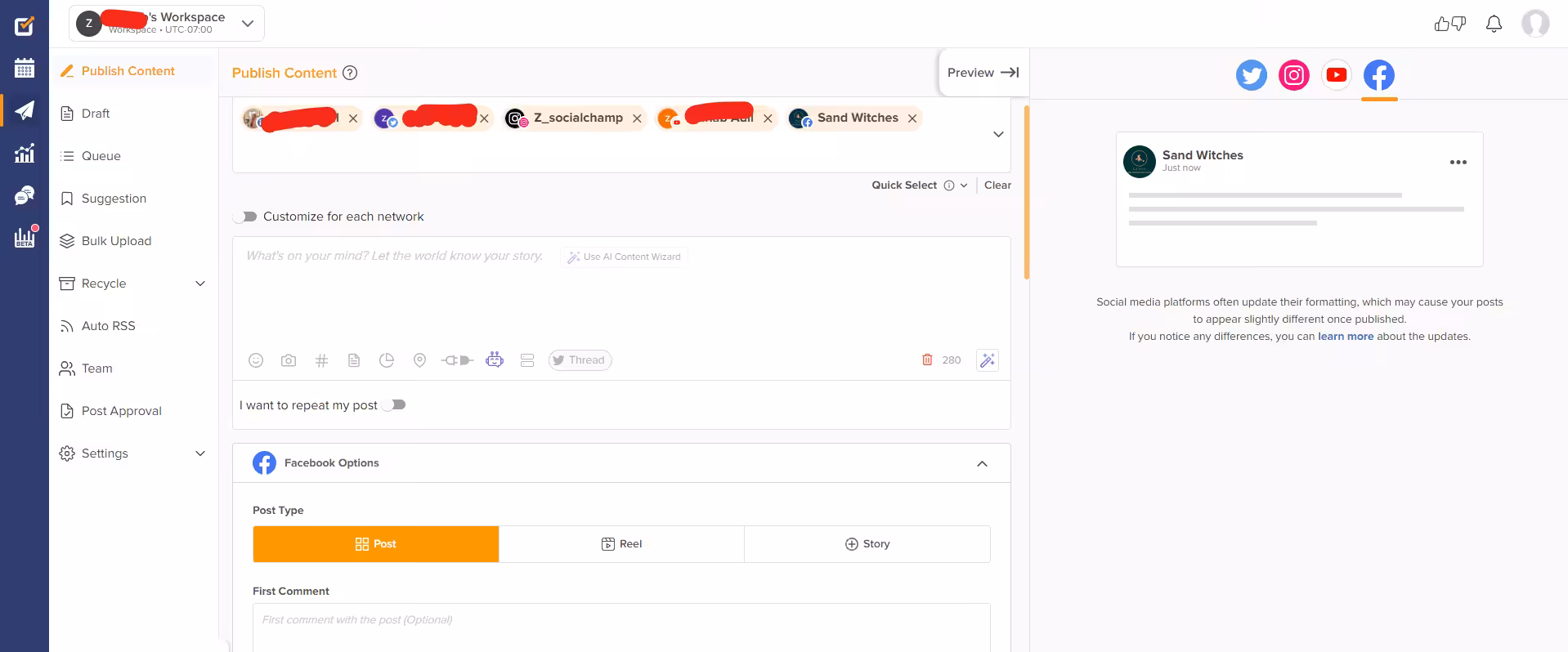This screenshot has width=1568, height=652.
Task: Expand the Recycle menu chevron
Action: tap(200, 284)
